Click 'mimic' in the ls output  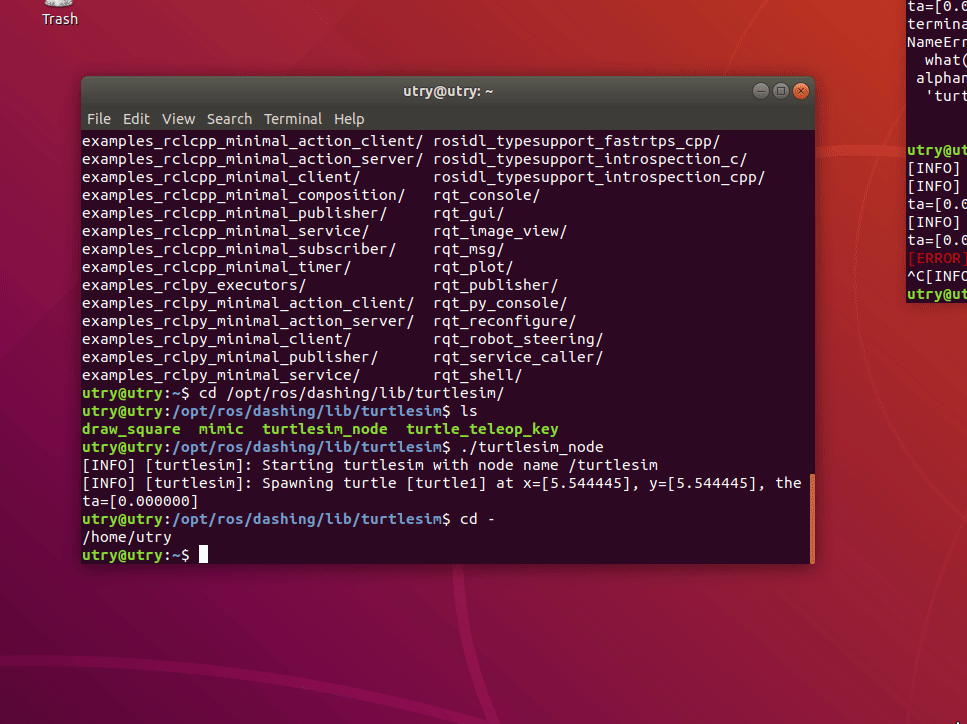[221, 429]
